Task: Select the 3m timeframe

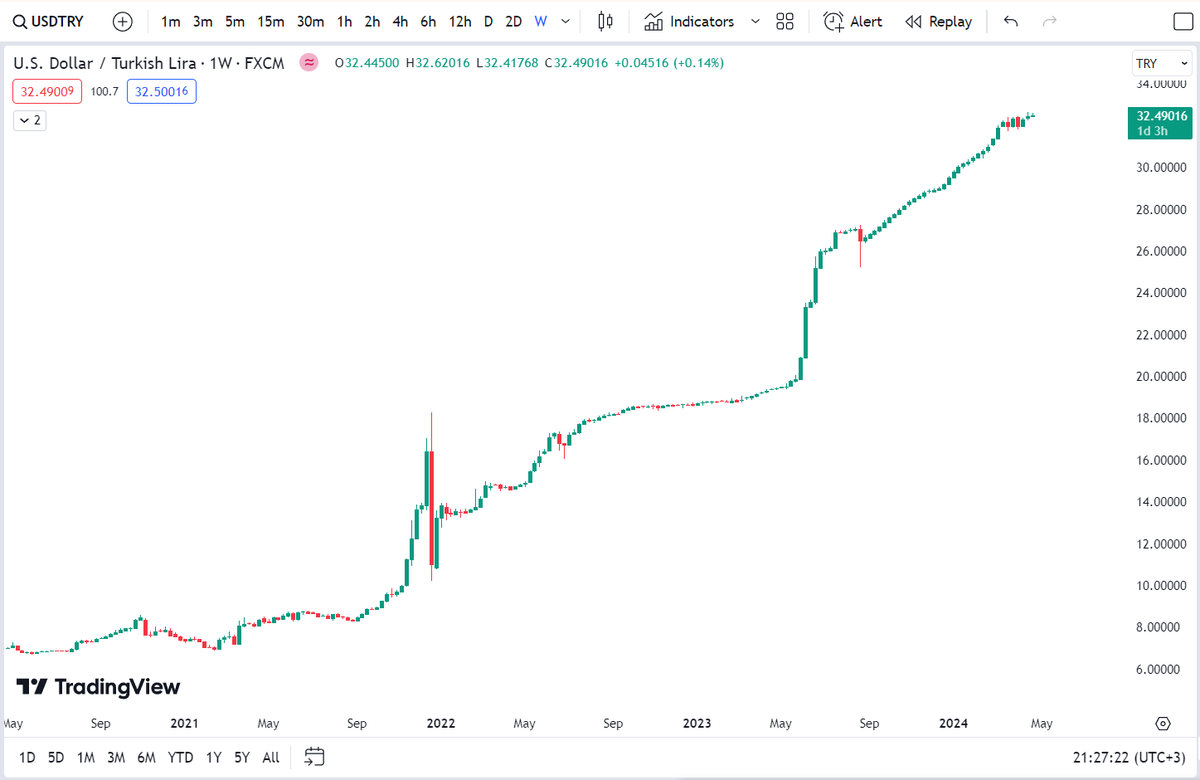Action: [203, 21]
